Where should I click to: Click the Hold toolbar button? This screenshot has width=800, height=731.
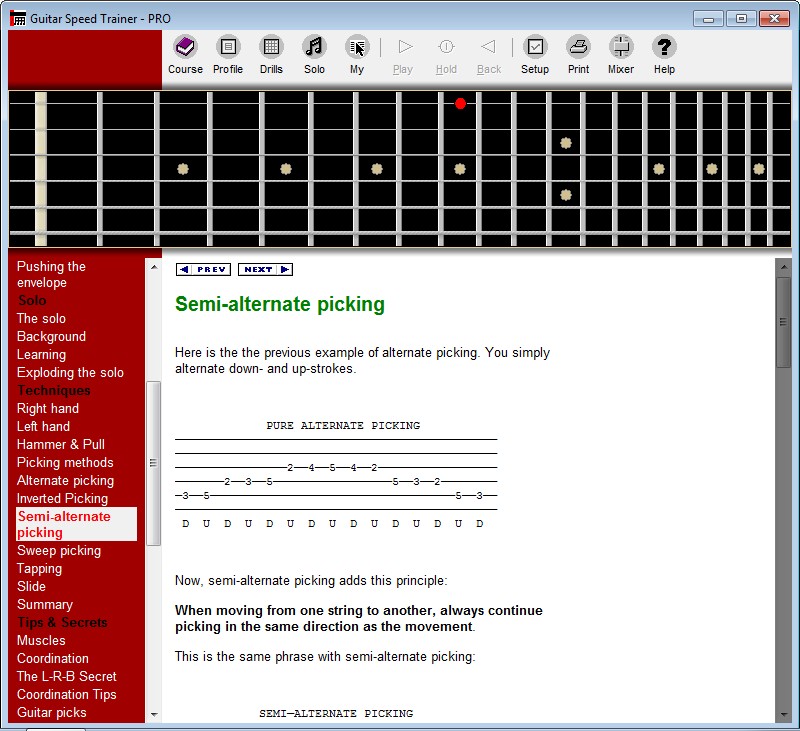pos(446,47)
